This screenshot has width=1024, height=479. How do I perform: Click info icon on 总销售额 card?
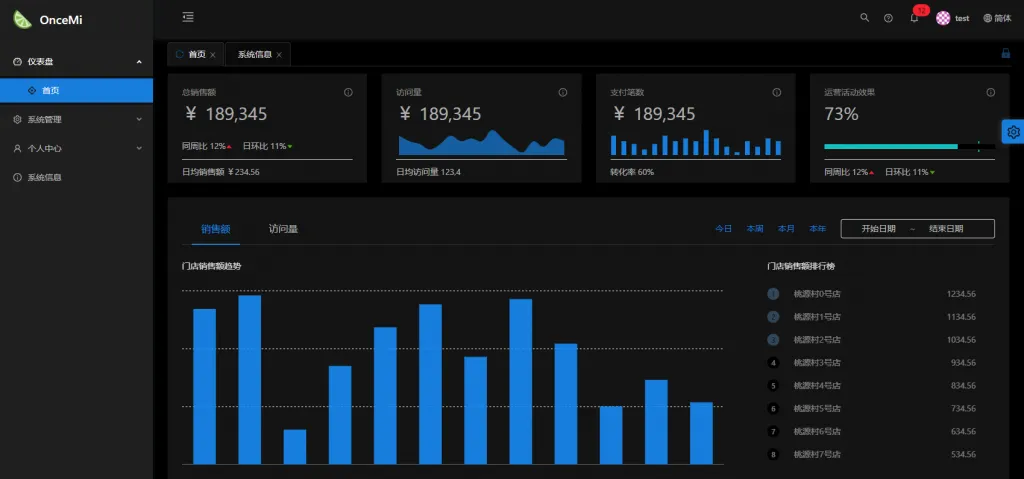click(348, 92)
